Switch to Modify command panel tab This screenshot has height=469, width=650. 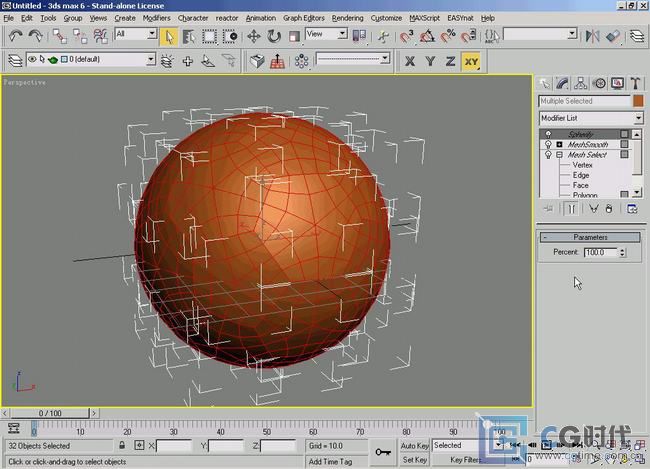(x=563, y=84)
